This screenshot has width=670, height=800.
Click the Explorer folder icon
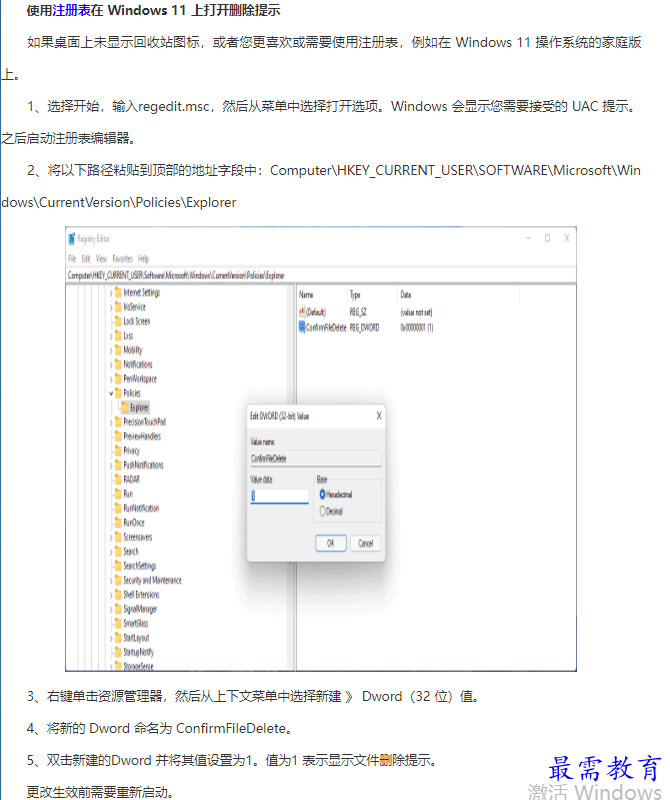[125, 407]
